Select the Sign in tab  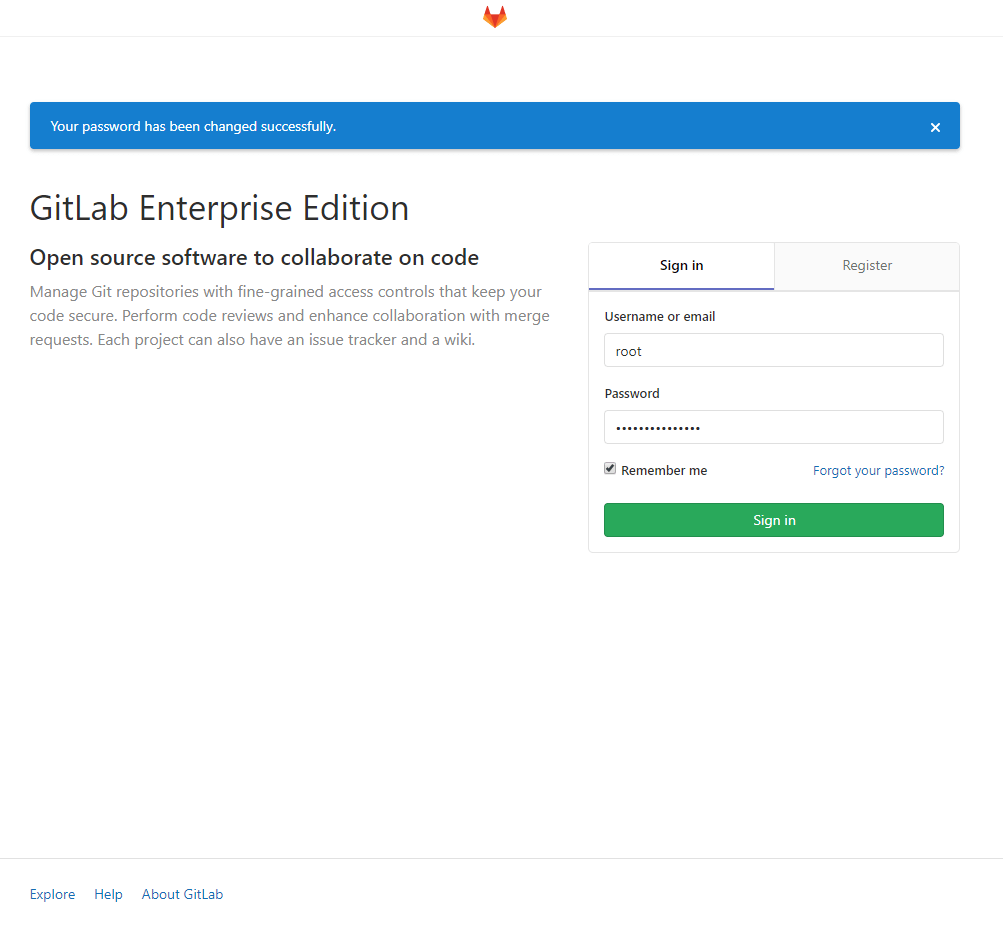(x=681, y=265)
